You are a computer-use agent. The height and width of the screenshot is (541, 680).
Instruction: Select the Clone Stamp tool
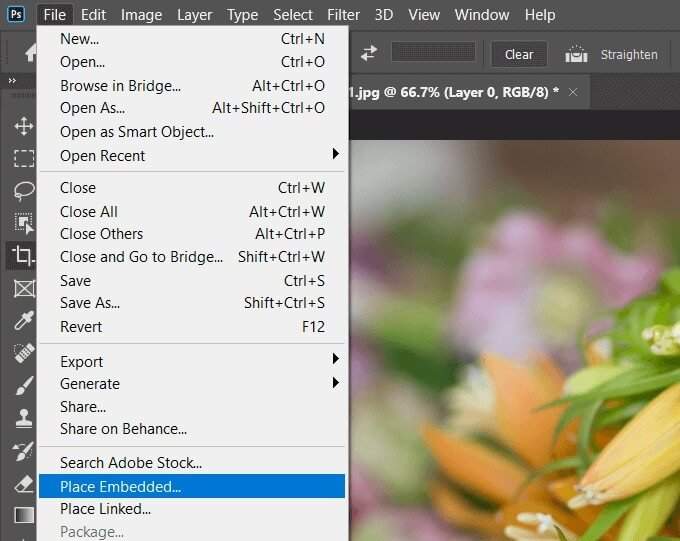(24, 418)
